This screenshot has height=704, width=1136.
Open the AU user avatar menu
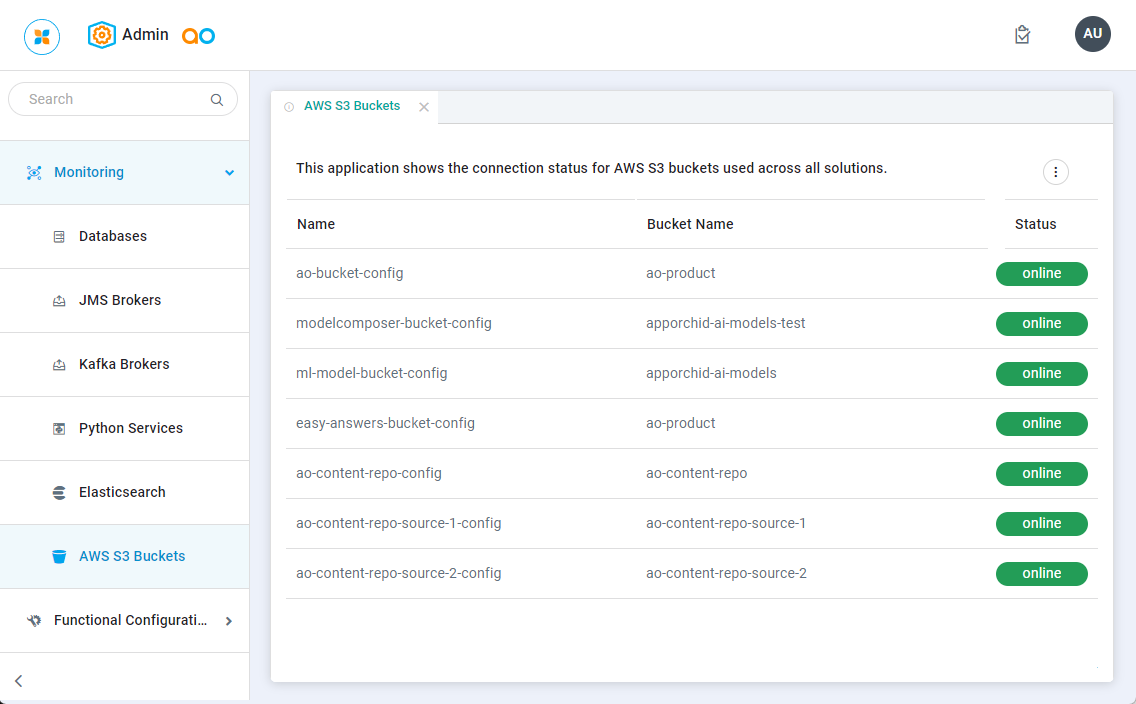[1092, 34]
